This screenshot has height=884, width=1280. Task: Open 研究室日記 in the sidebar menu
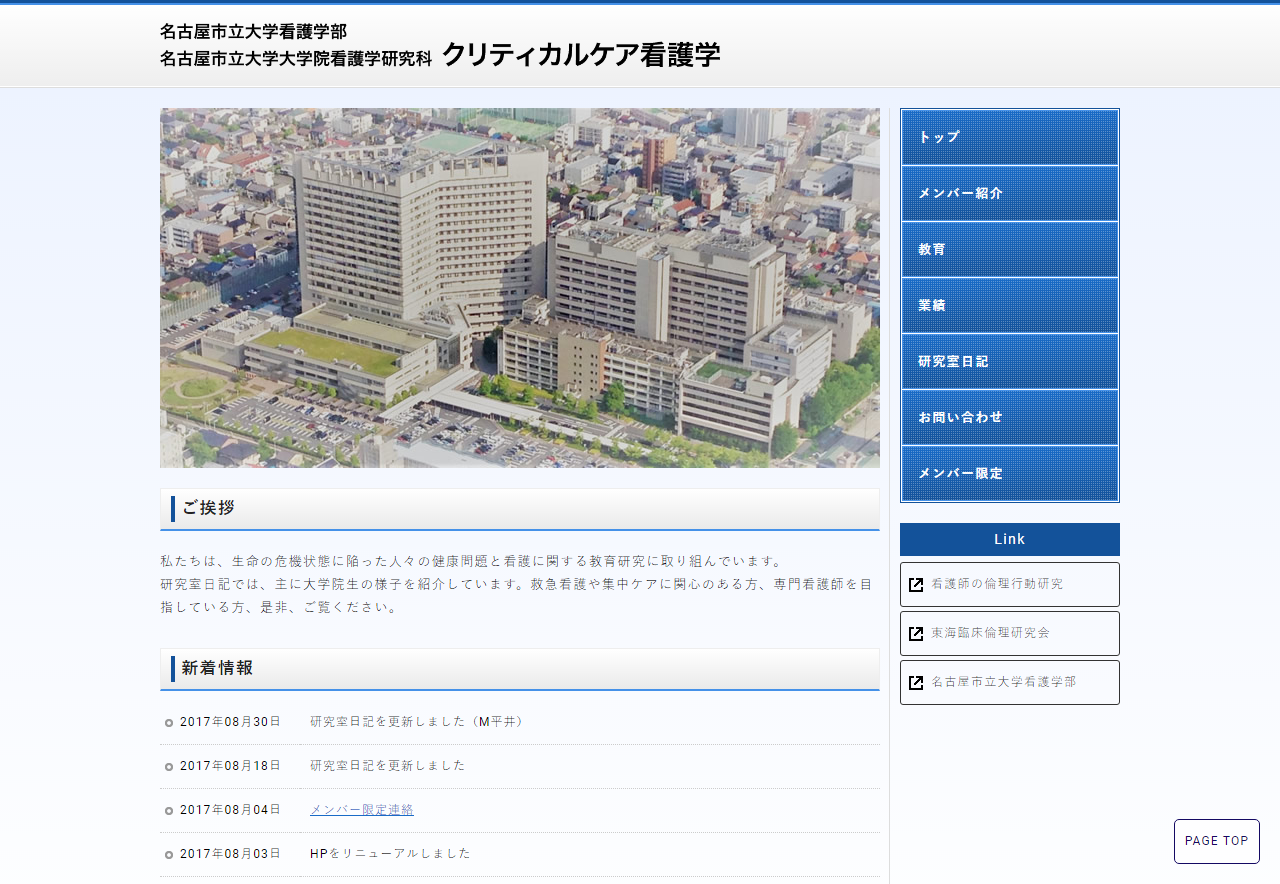1010,361
